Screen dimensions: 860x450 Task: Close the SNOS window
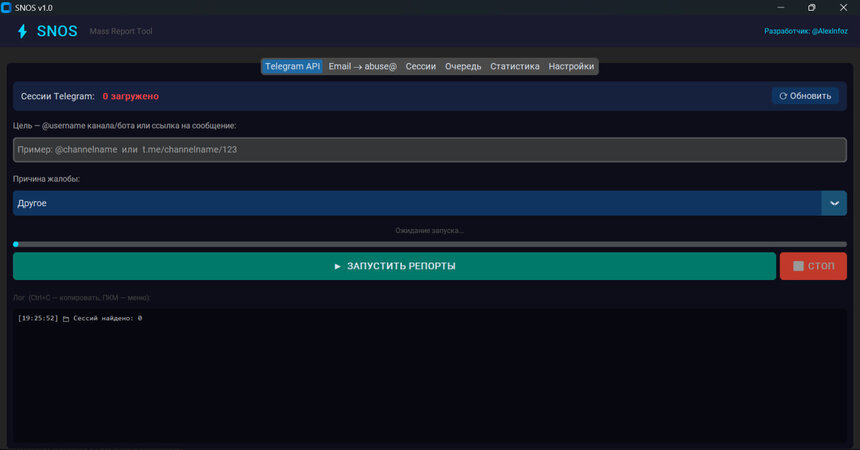[844, 8]
